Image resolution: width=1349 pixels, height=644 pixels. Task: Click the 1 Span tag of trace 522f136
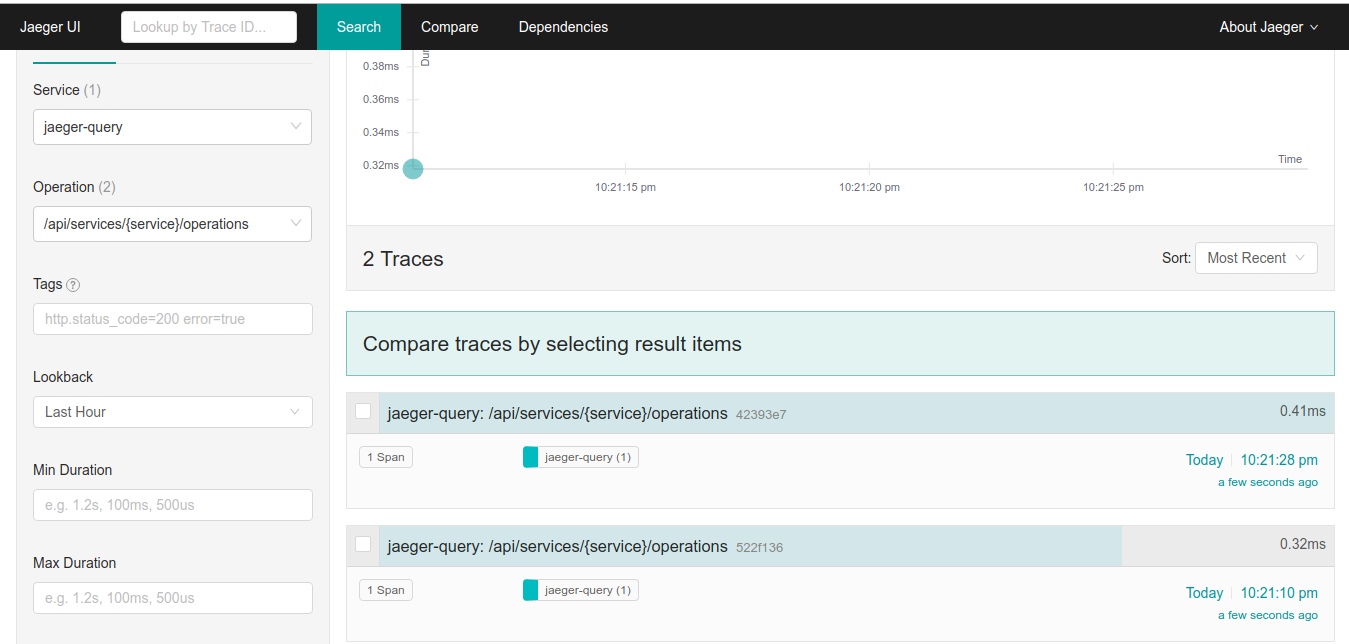pyautogui.click(x=386, y=590)
